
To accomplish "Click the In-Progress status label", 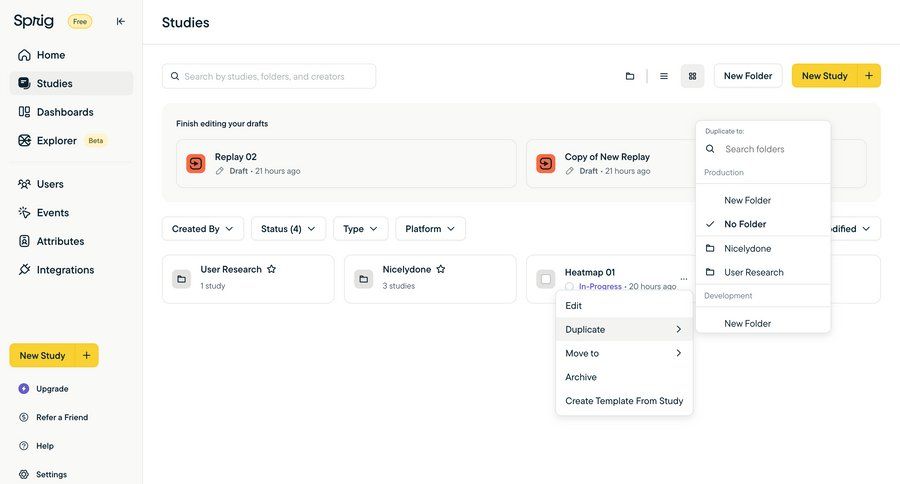I will pyautogui.click(x=600, y=286).
